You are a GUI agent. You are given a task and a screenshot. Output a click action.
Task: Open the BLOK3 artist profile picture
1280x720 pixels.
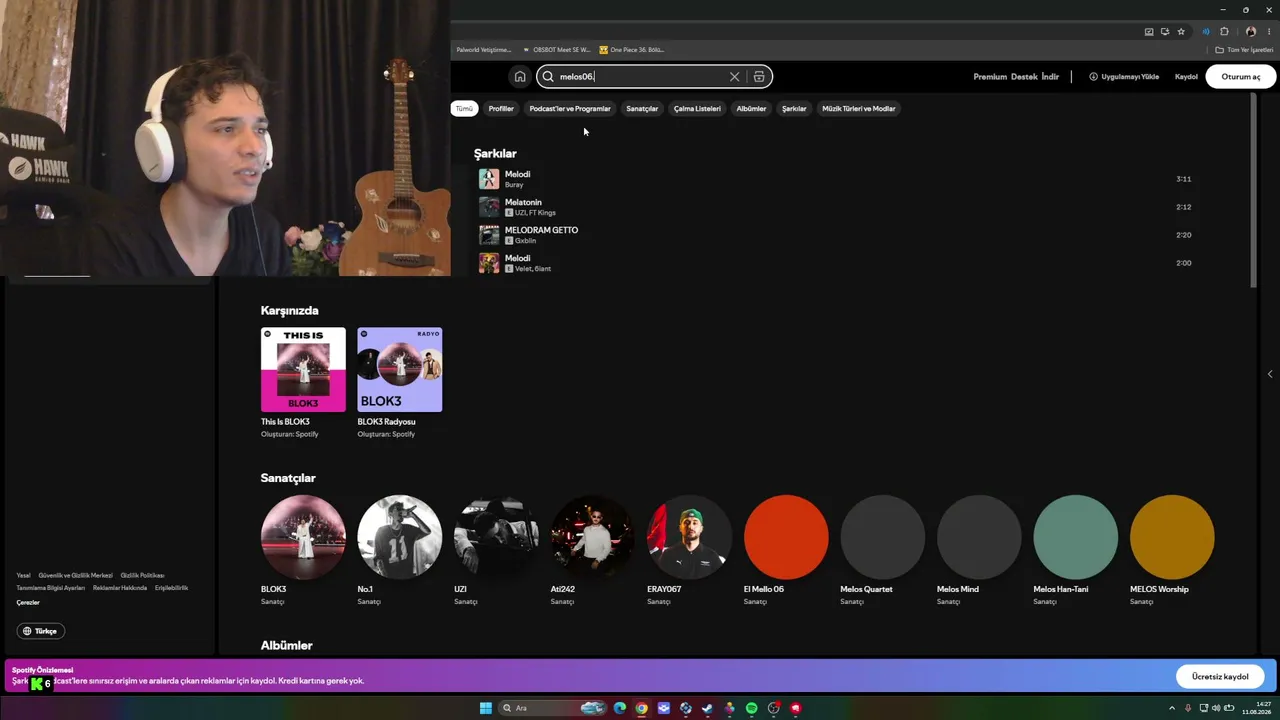pos(303,537)
